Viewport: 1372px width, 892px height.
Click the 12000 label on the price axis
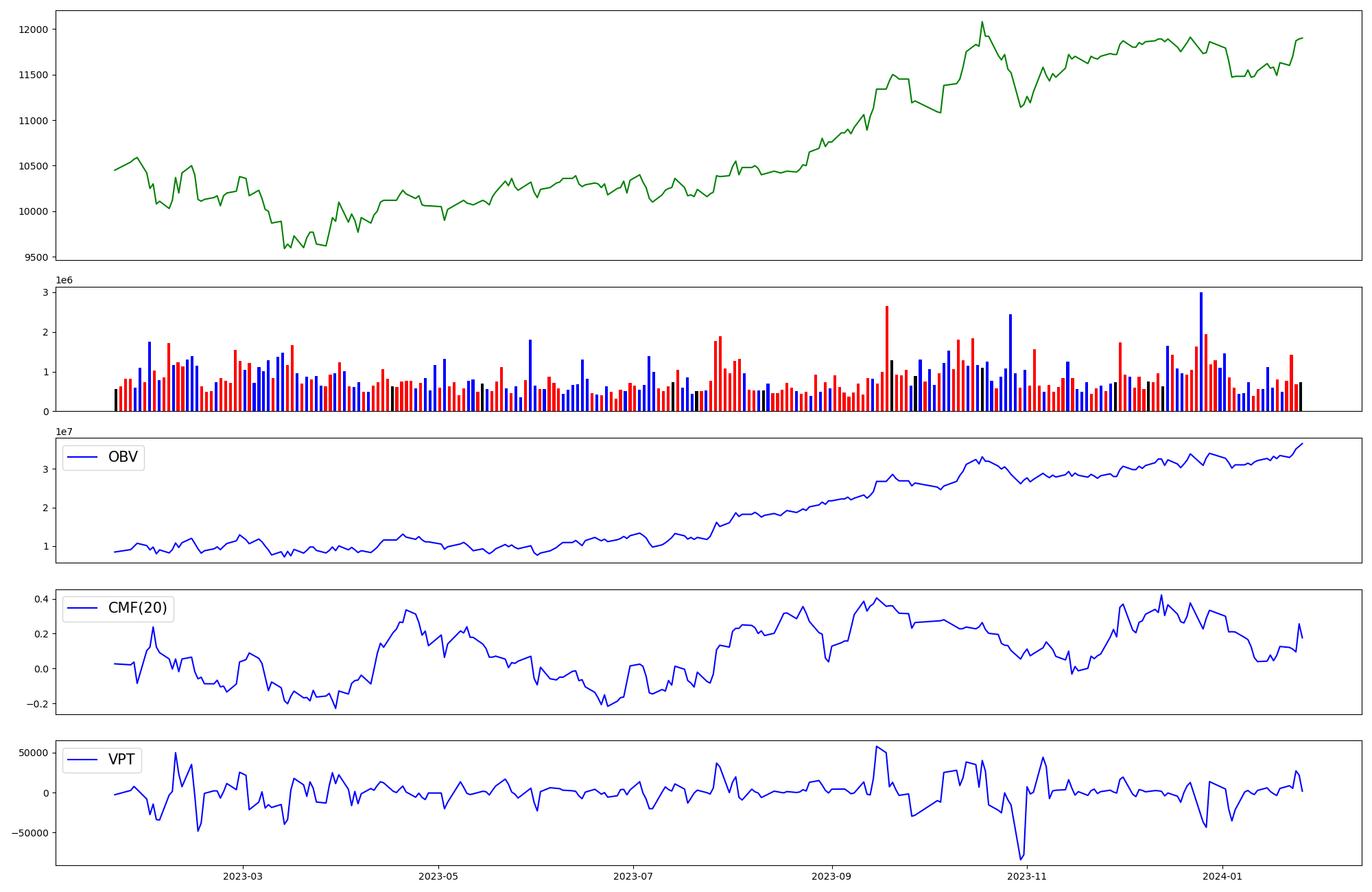click(x=34, y=30)
